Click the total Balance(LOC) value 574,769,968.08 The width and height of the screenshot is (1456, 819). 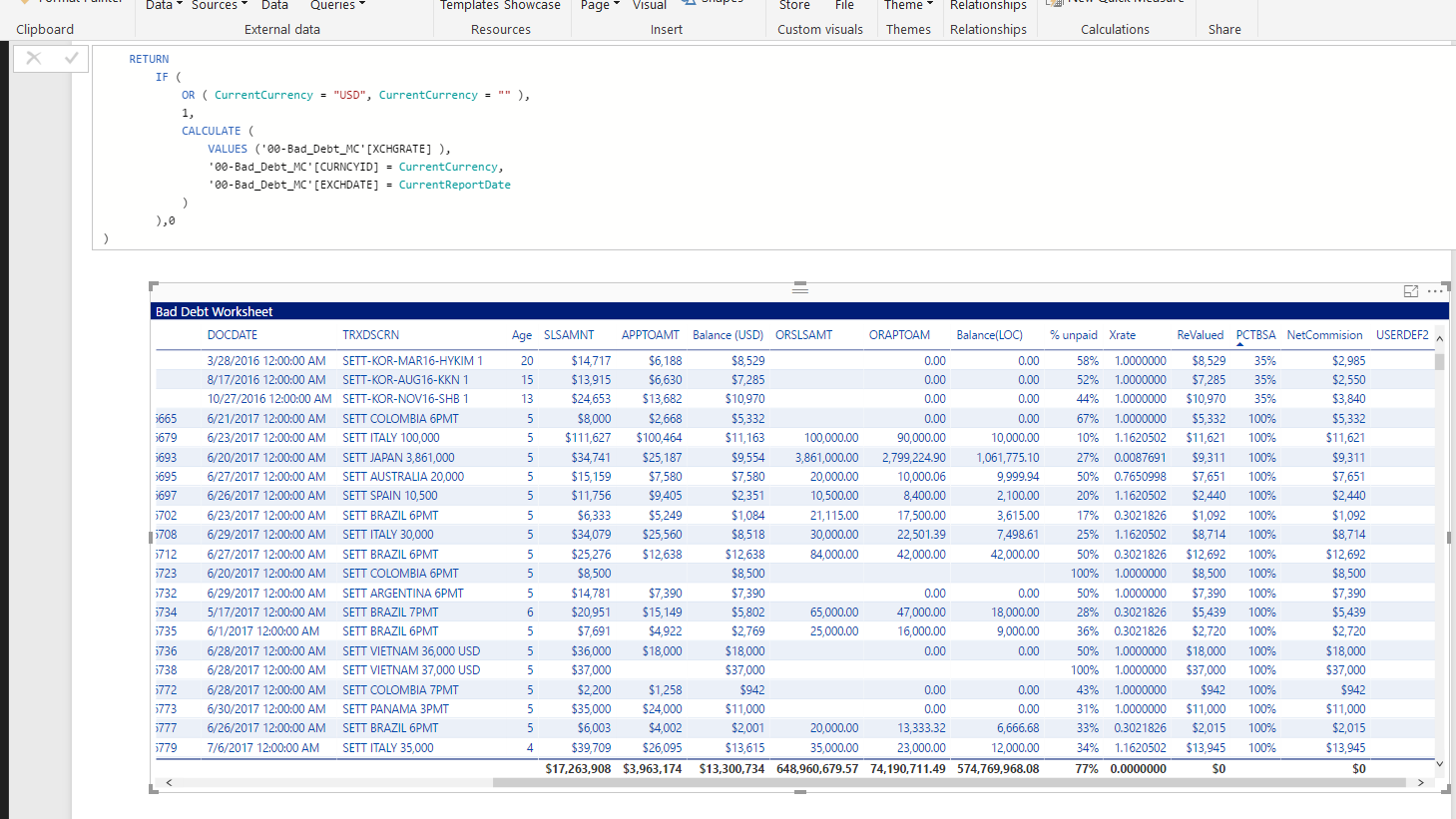tap(998, 769)
